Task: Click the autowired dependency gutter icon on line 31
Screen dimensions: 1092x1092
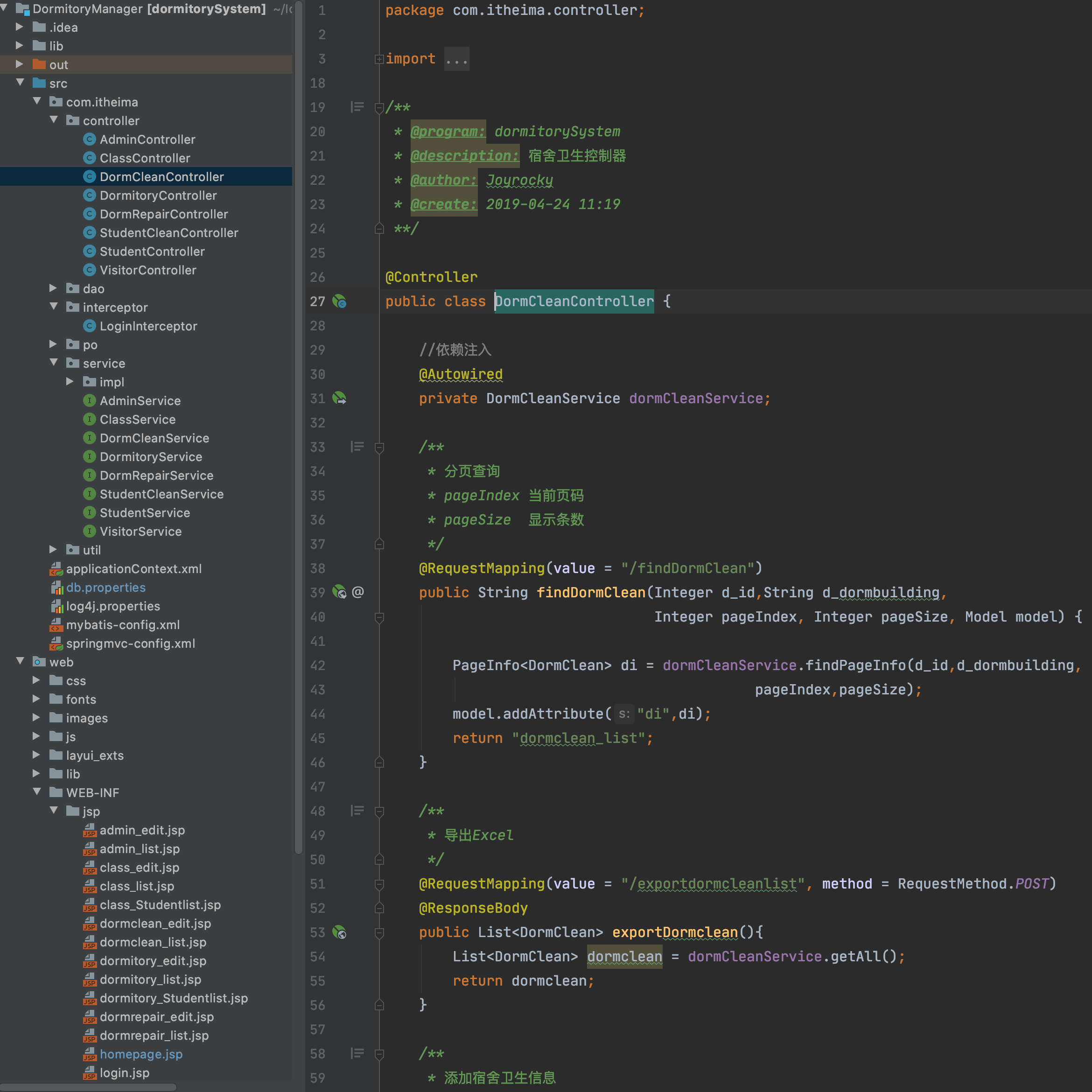Action: click(339, 399)
